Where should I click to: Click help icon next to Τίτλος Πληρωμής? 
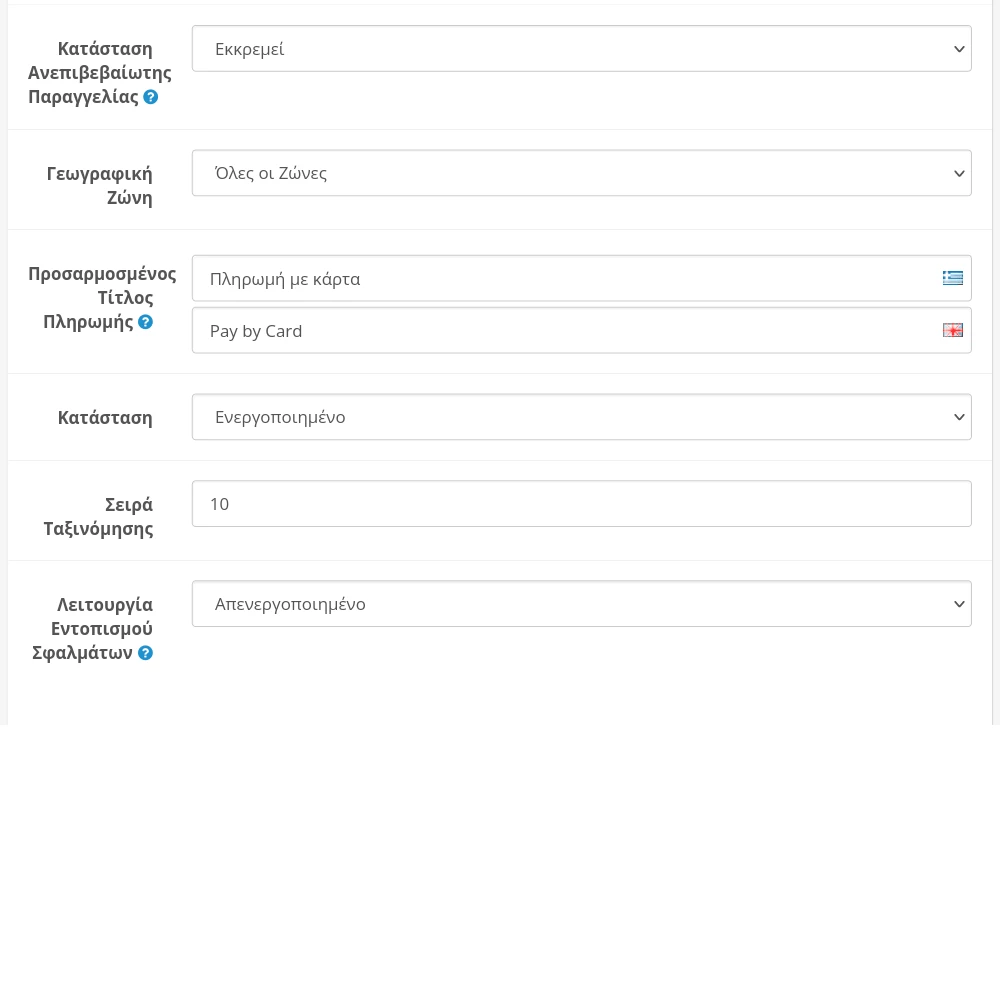click(146, 322)
